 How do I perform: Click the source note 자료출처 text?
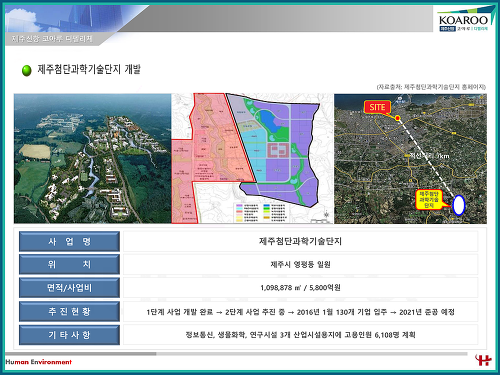point(431,87)
